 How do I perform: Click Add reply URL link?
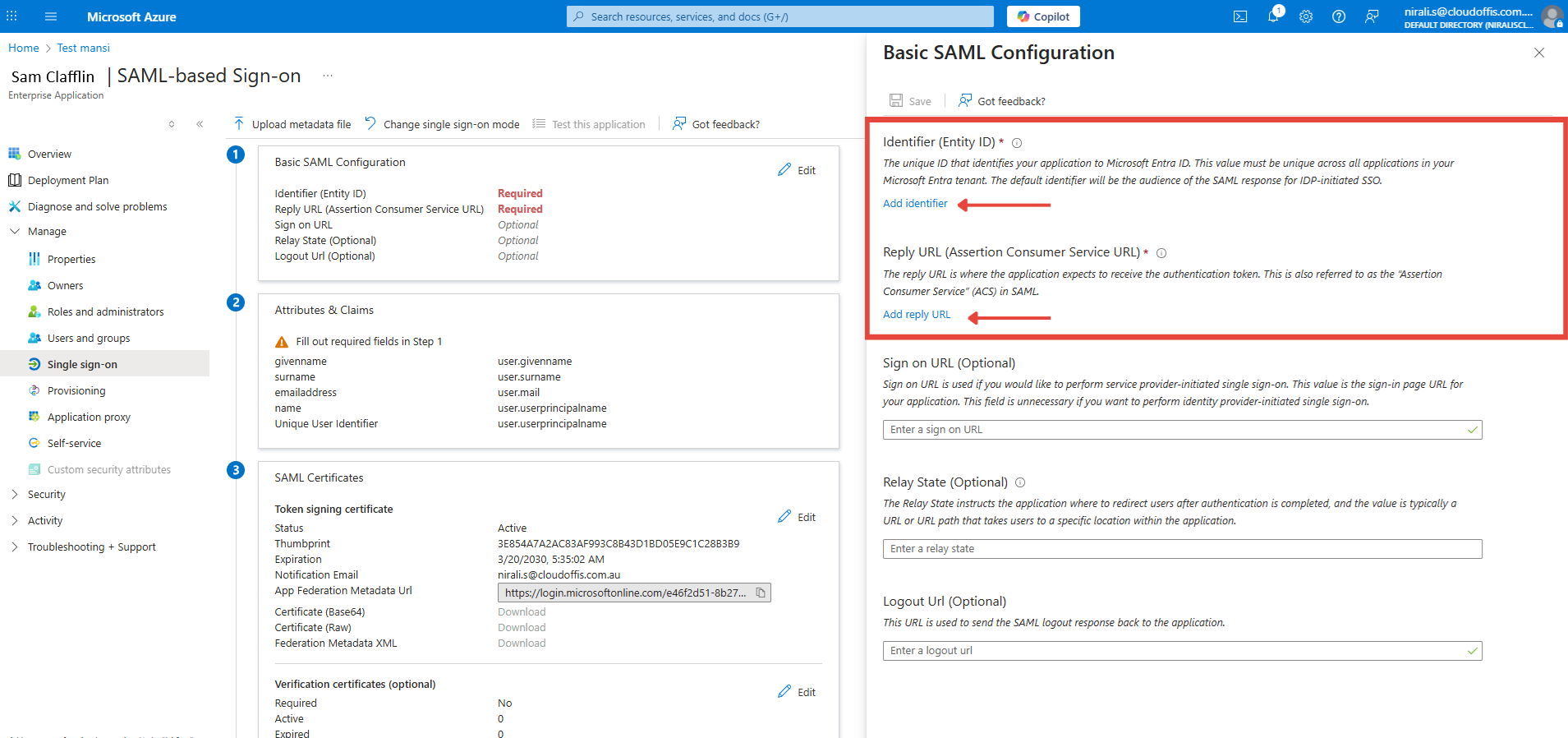(917, 314)
